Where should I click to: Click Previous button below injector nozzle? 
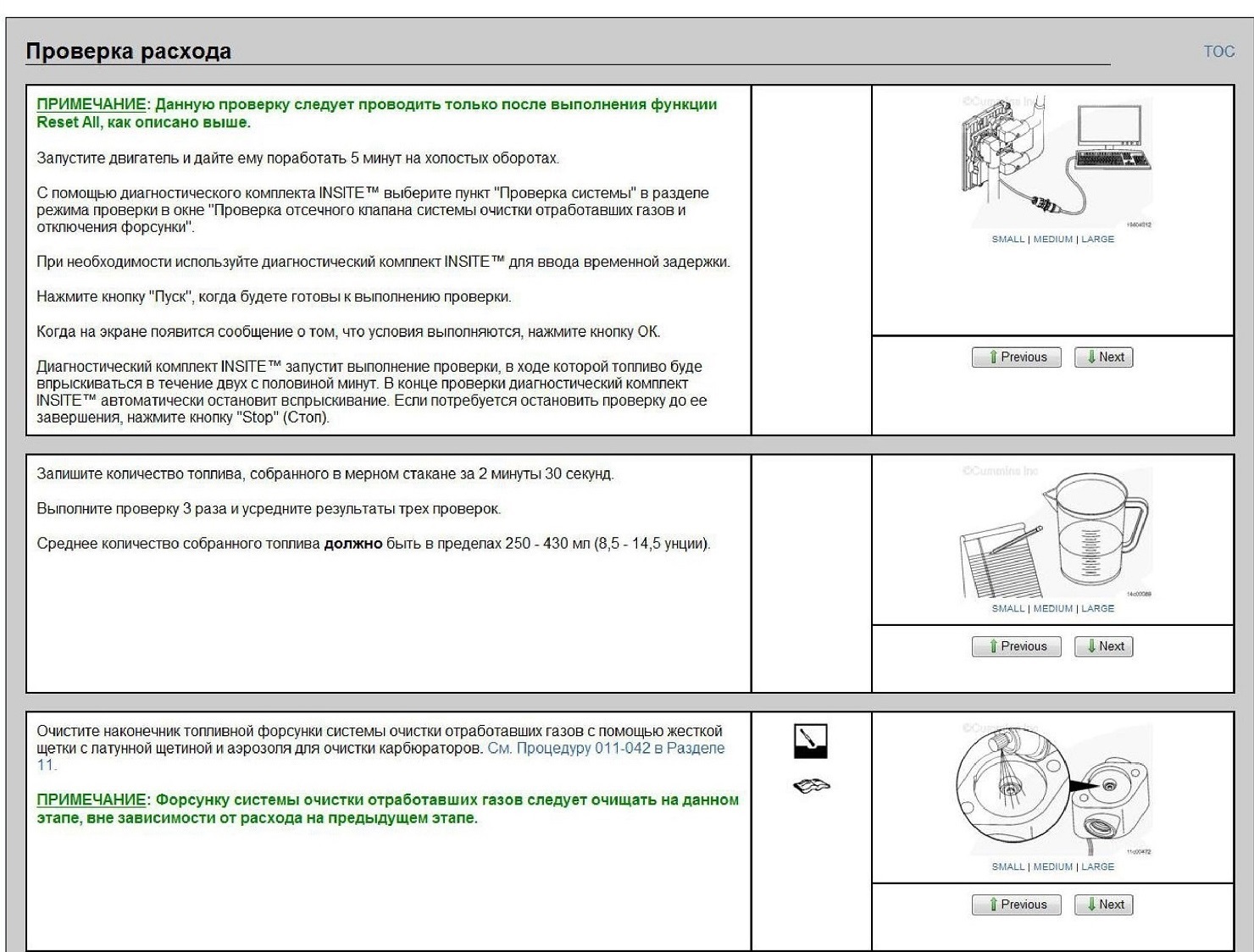(x=1017, y=905)
